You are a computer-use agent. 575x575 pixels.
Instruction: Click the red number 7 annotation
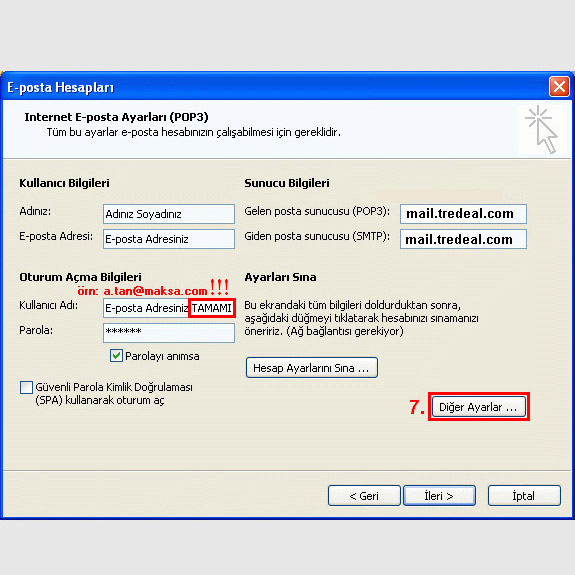pyautogui.click(x=417, y=407)
